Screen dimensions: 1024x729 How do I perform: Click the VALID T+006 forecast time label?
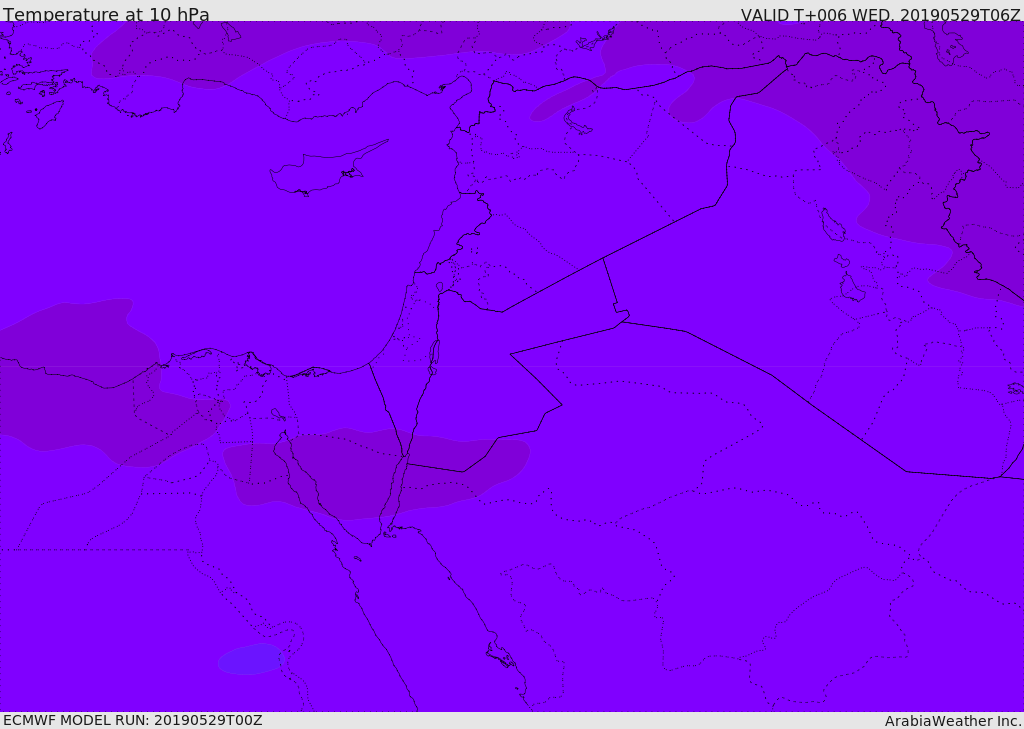[x=880, y=15]
